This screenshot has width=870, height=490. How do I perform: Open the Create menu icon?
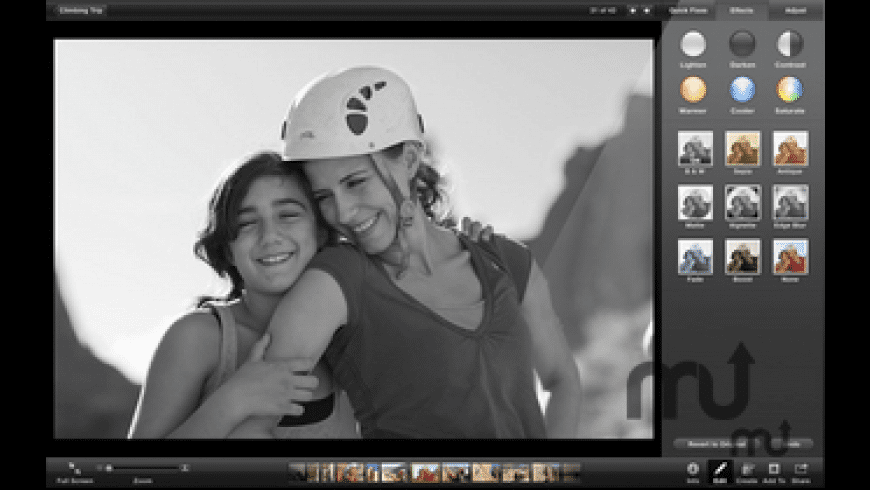click(747, 469)
